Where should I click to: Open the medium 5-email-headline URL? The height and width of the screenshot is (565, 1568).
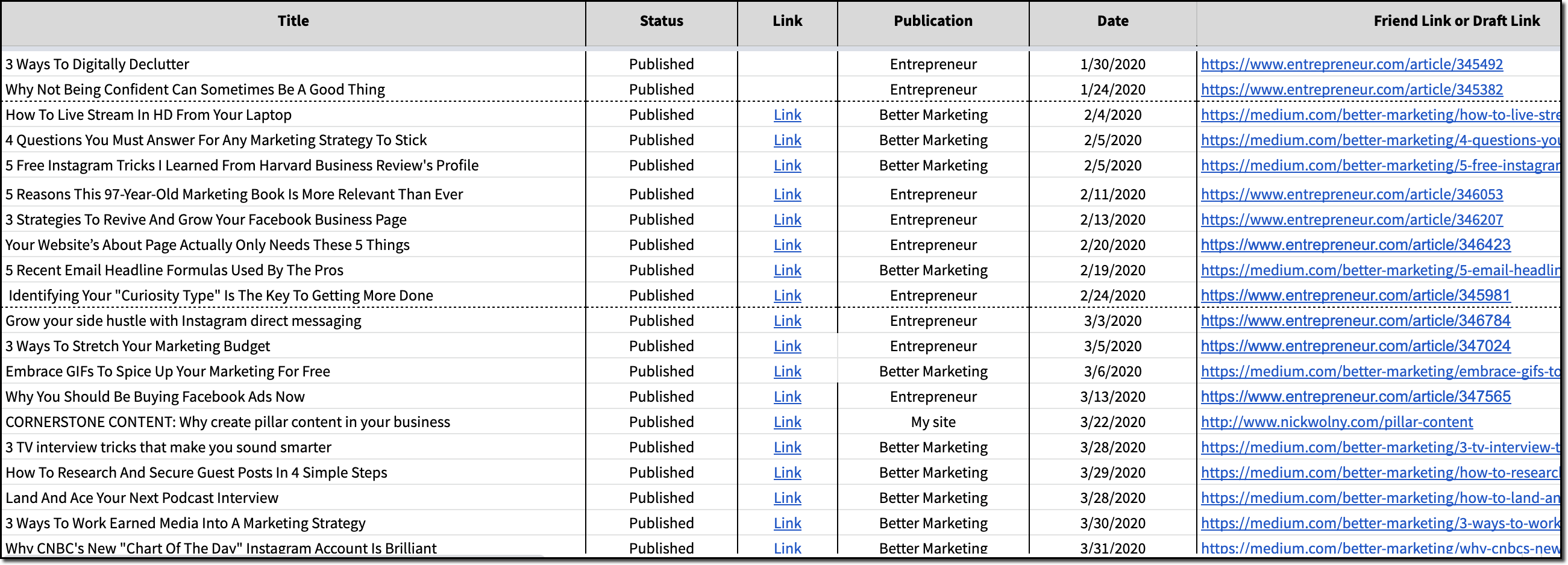[x=1381, y=270]
